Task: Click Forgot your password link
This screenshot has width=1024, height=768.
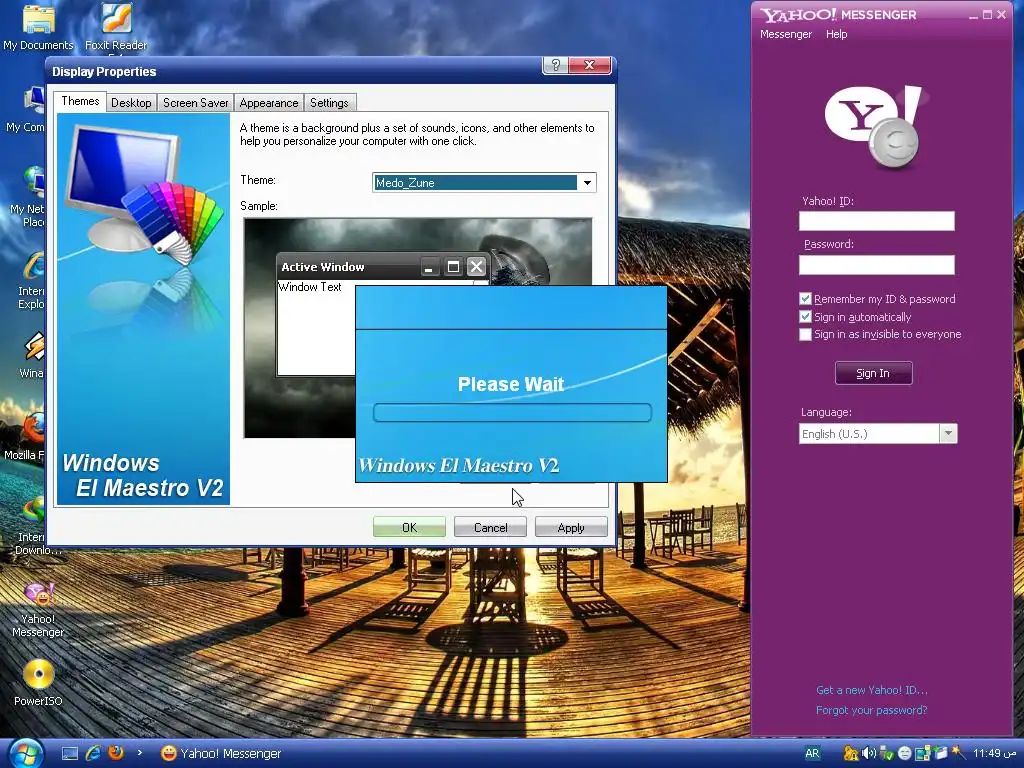Action: (871, 710)
